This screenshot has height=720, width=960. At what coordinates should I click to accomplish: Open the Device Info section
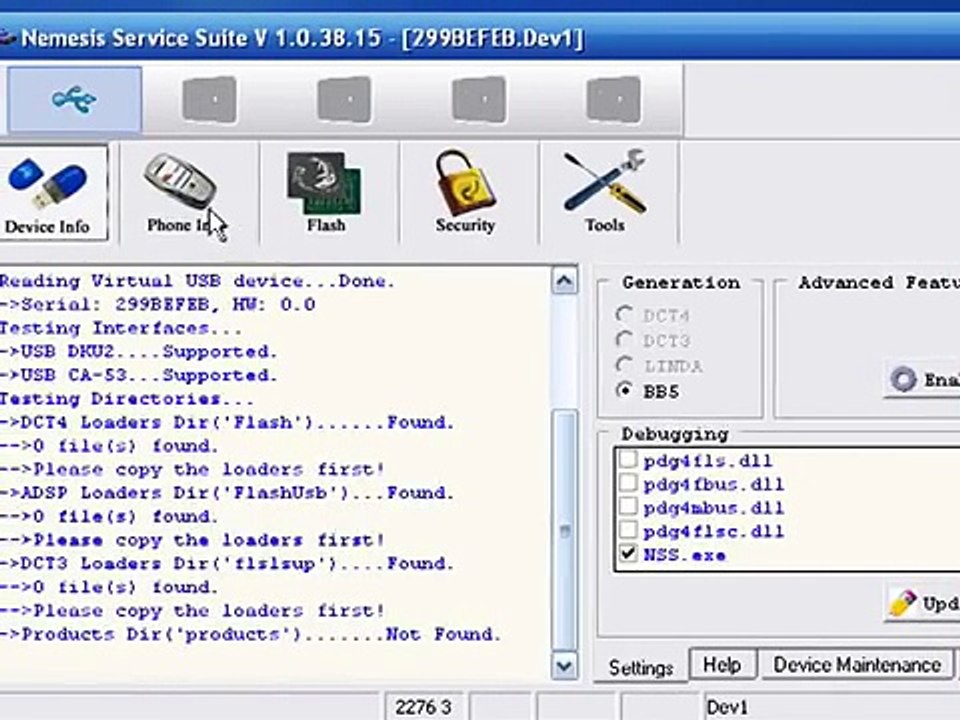[53, 193]
